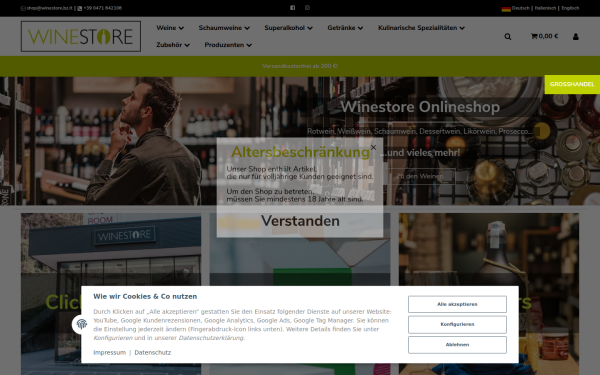Screen dimensions: 600x375
Task: Open the search magnifier icon
Action: (x=507, y=37)
